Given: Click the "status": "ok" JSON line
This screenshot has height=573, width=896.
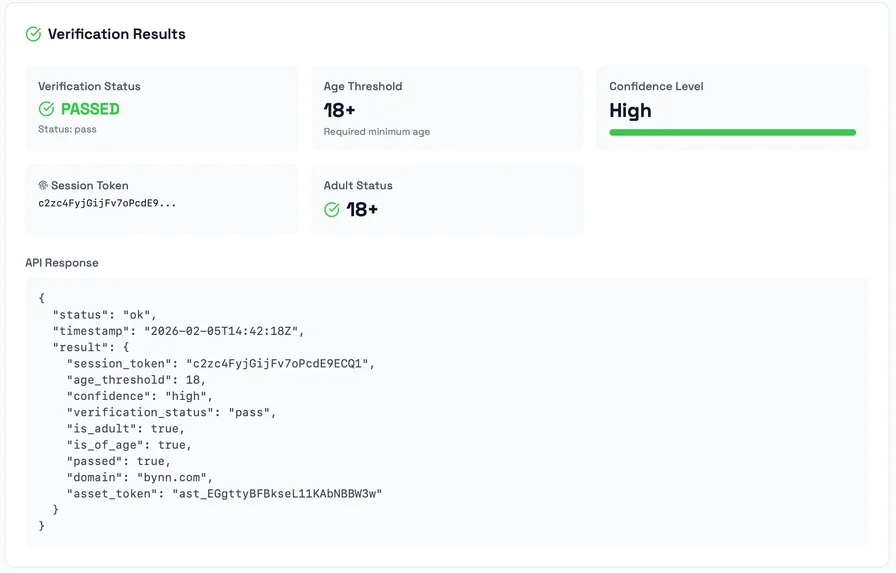Looking at the screenshot, I should click(105, 315).
